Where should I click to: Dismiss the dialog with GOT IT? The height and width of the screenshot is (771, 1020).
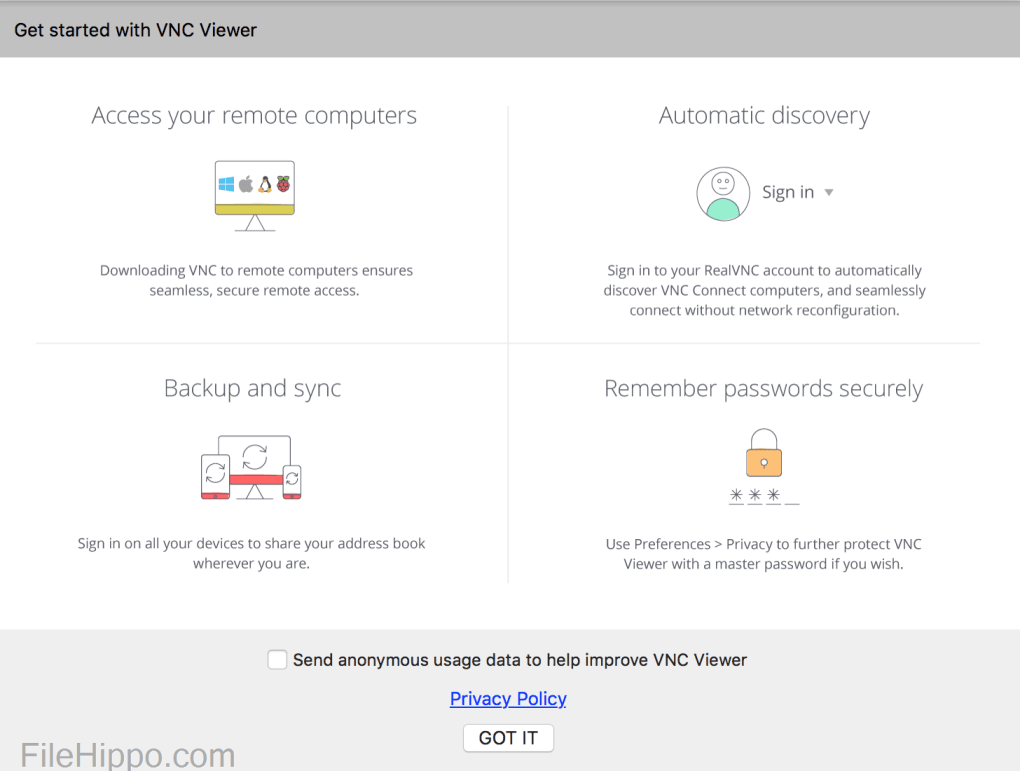click(x=508, y=738)
